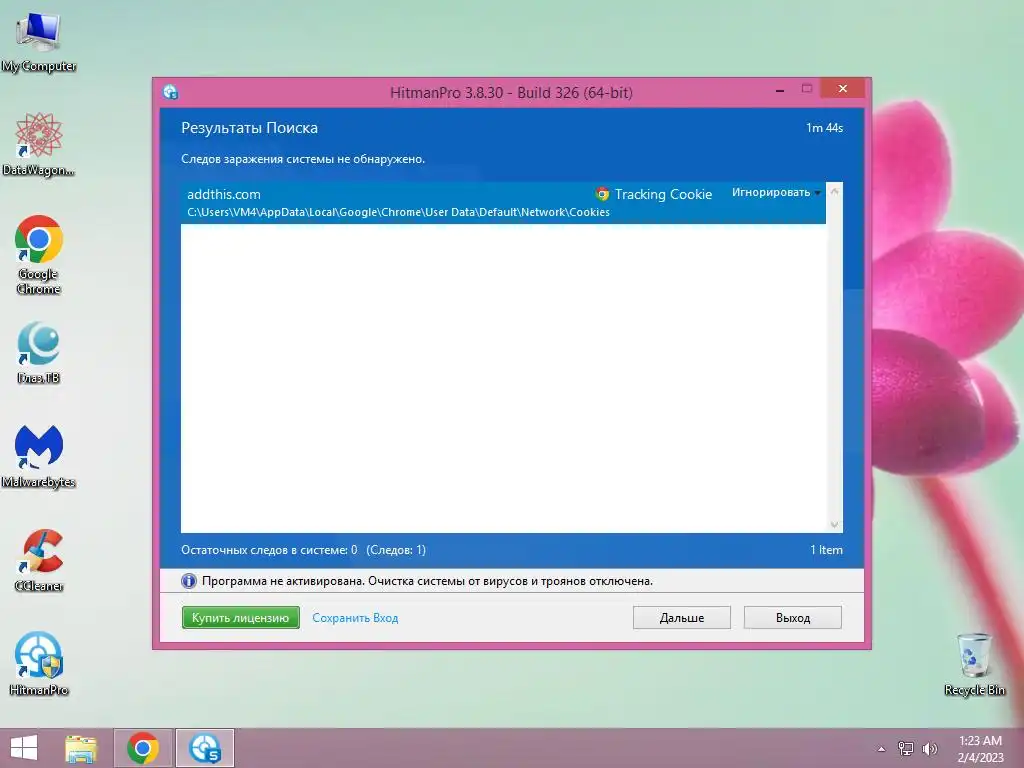1024x768 pixels.
Task: Open the DataWagon desktop shortcut
Action: pos(38,144)
